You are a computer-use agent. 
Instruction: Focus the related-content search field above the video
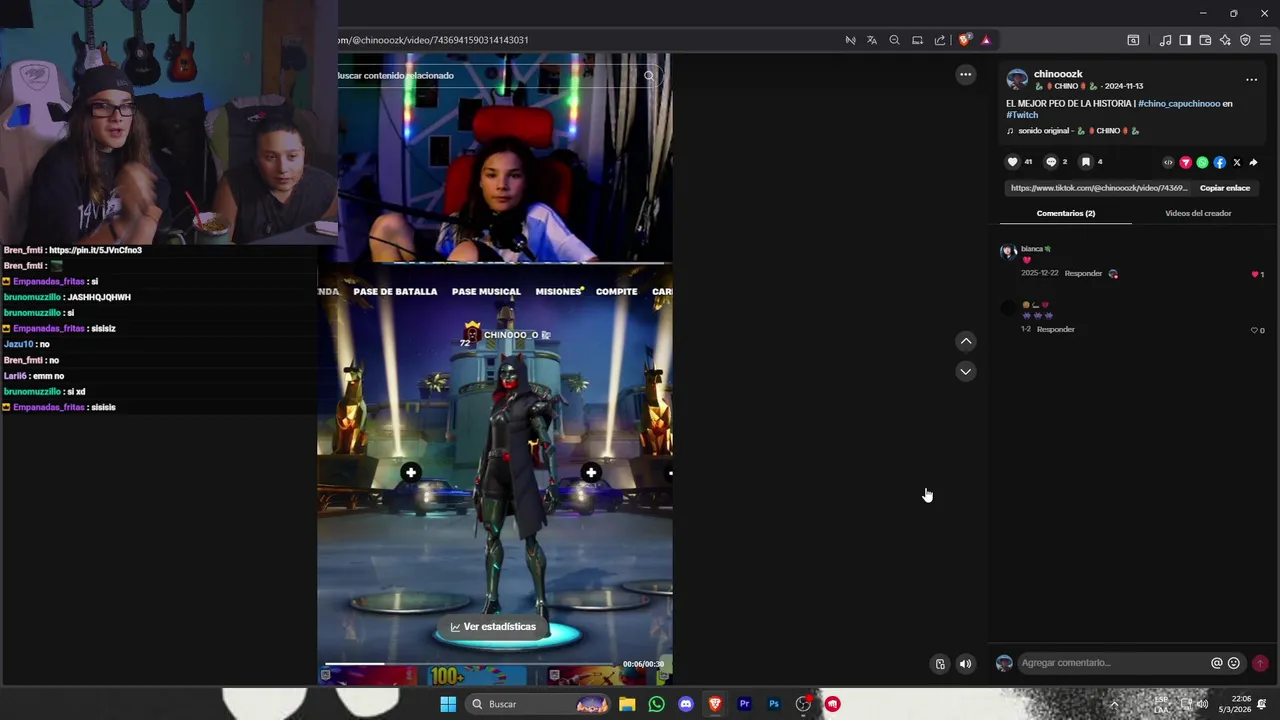490,75
